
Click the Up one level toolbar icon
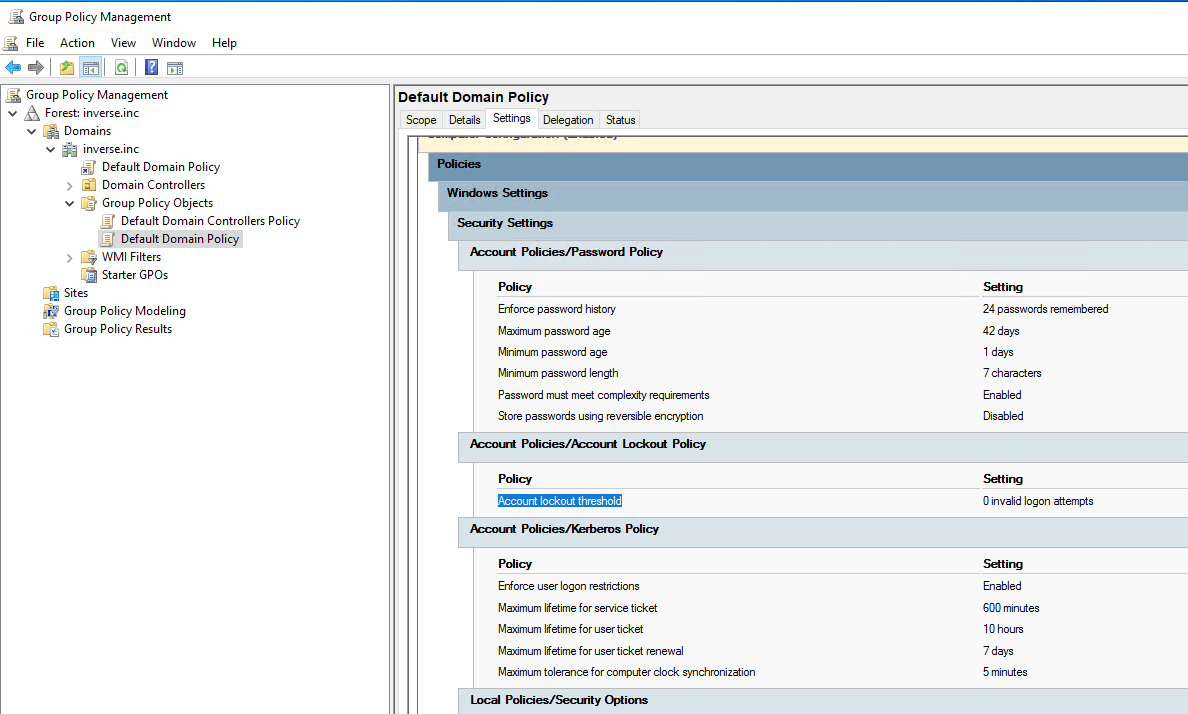click(x=66, y=67)
